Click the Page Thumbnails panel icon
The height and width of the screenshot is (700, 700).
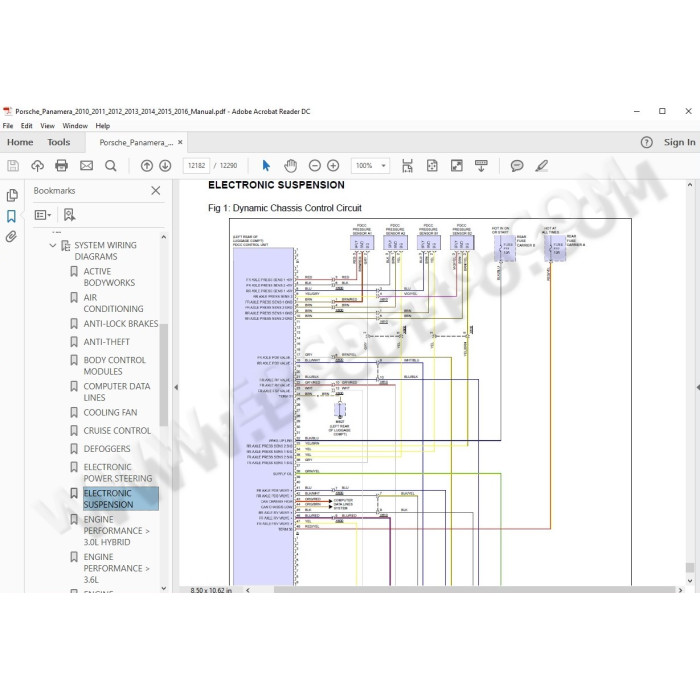12,195
